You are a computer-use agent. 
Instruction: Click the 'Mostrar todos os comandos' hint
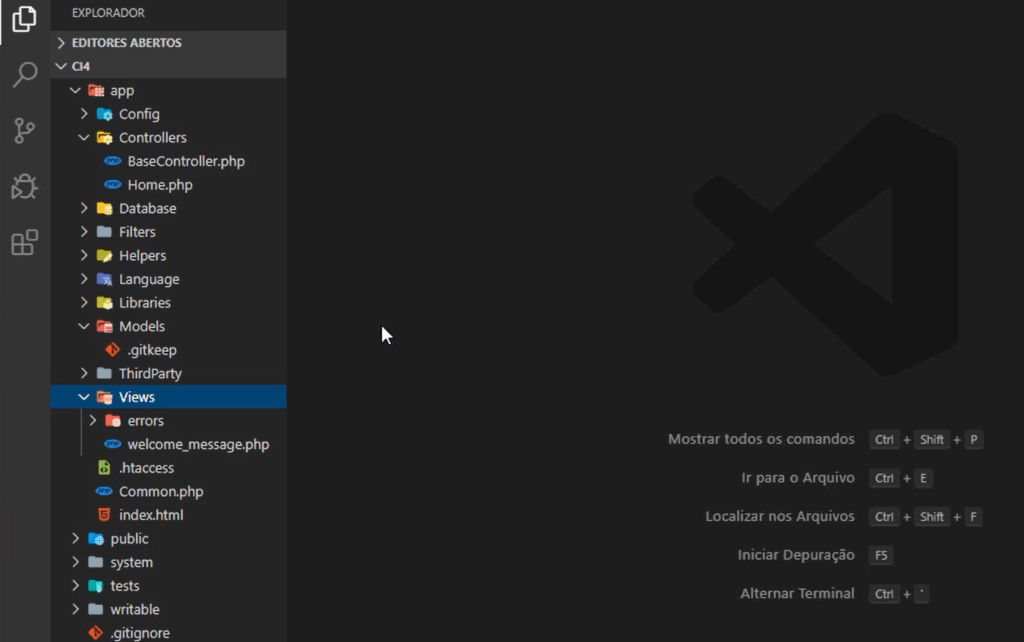tap(761, 439)
